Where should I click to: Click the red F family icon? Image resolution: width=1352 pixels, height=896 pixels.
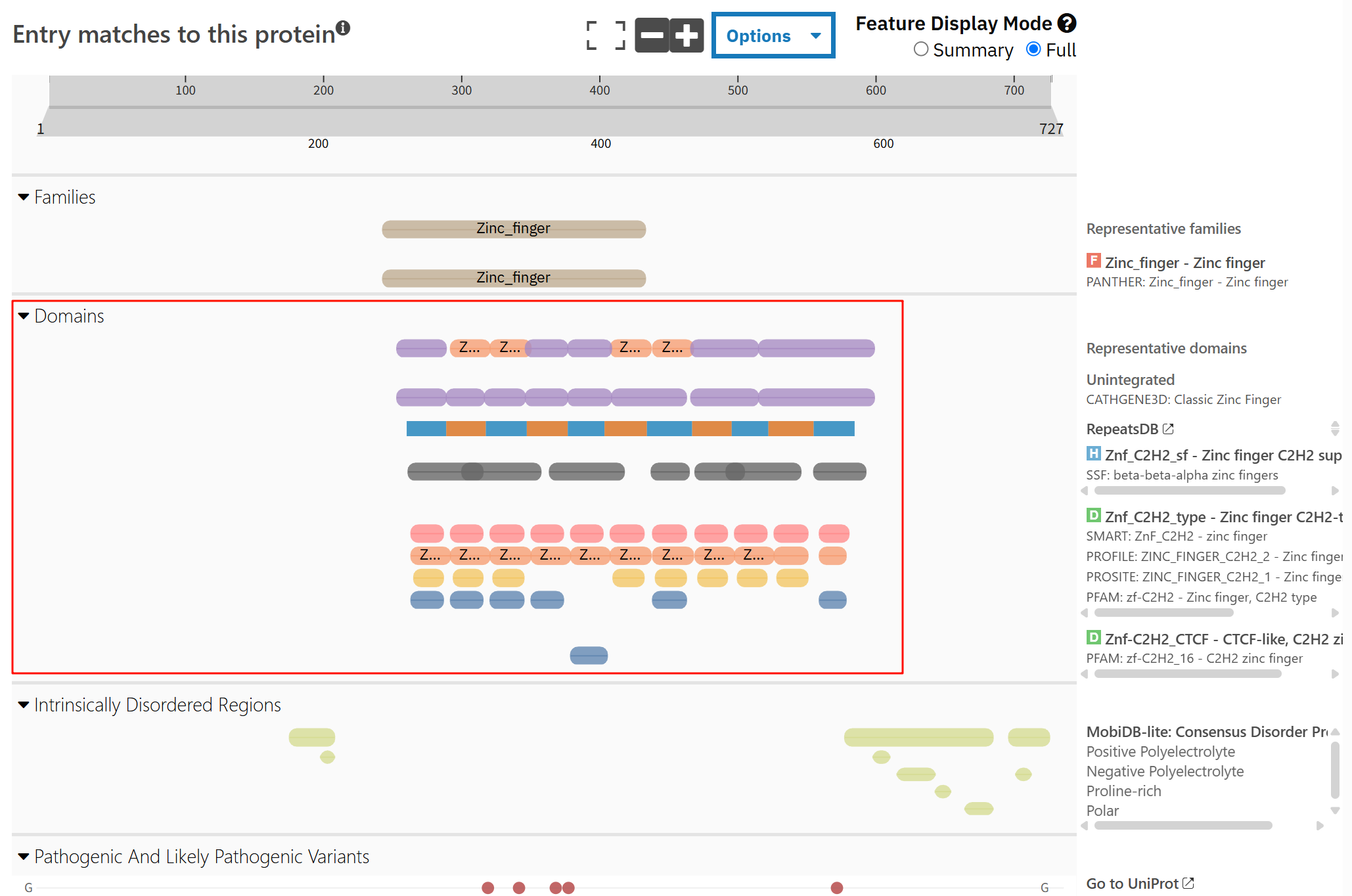(x=1093, y=261)
